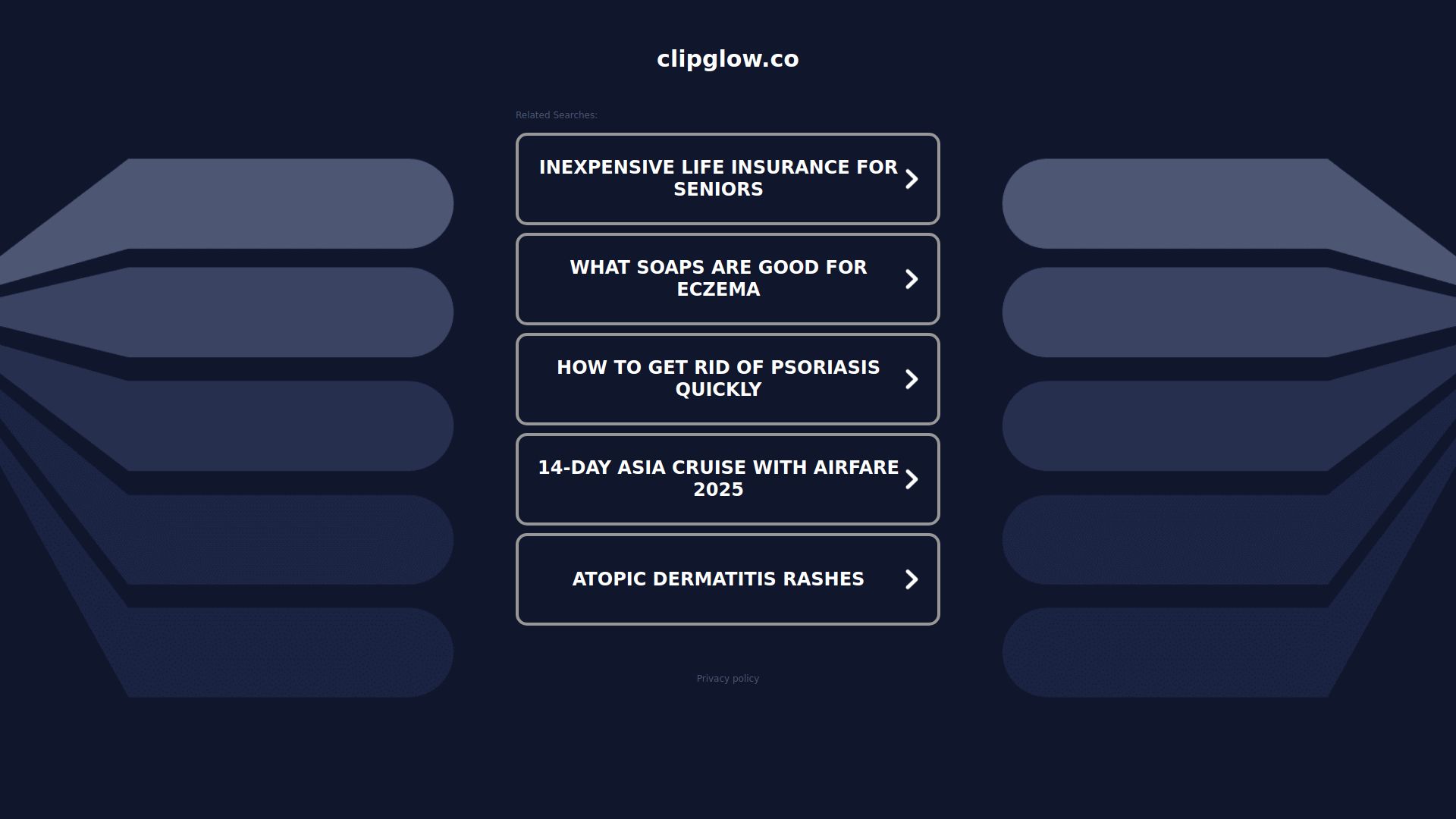
Task: Click the clipglow.co site title
Action: 727,58
